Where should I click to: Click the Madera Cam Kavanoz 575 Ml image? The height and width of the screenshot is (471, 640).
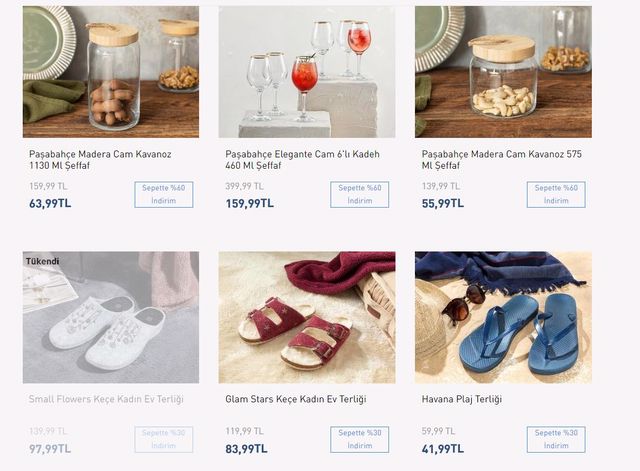(503, 72)
